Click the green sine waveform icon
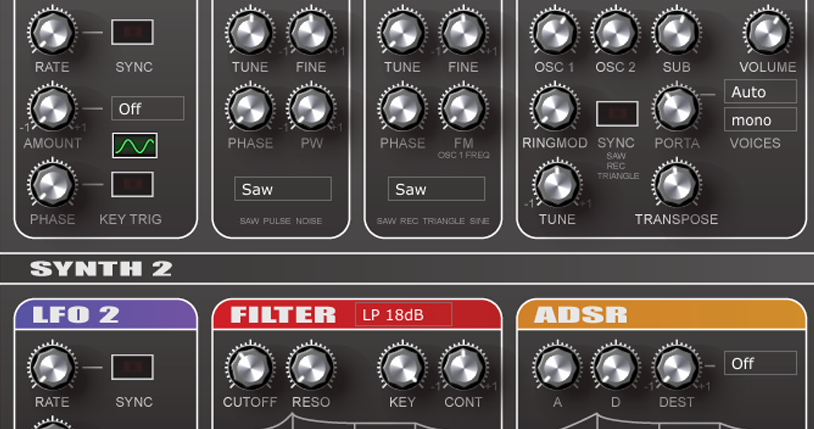The height and width of the screenshot is (429, 814). tap(134, 146)
